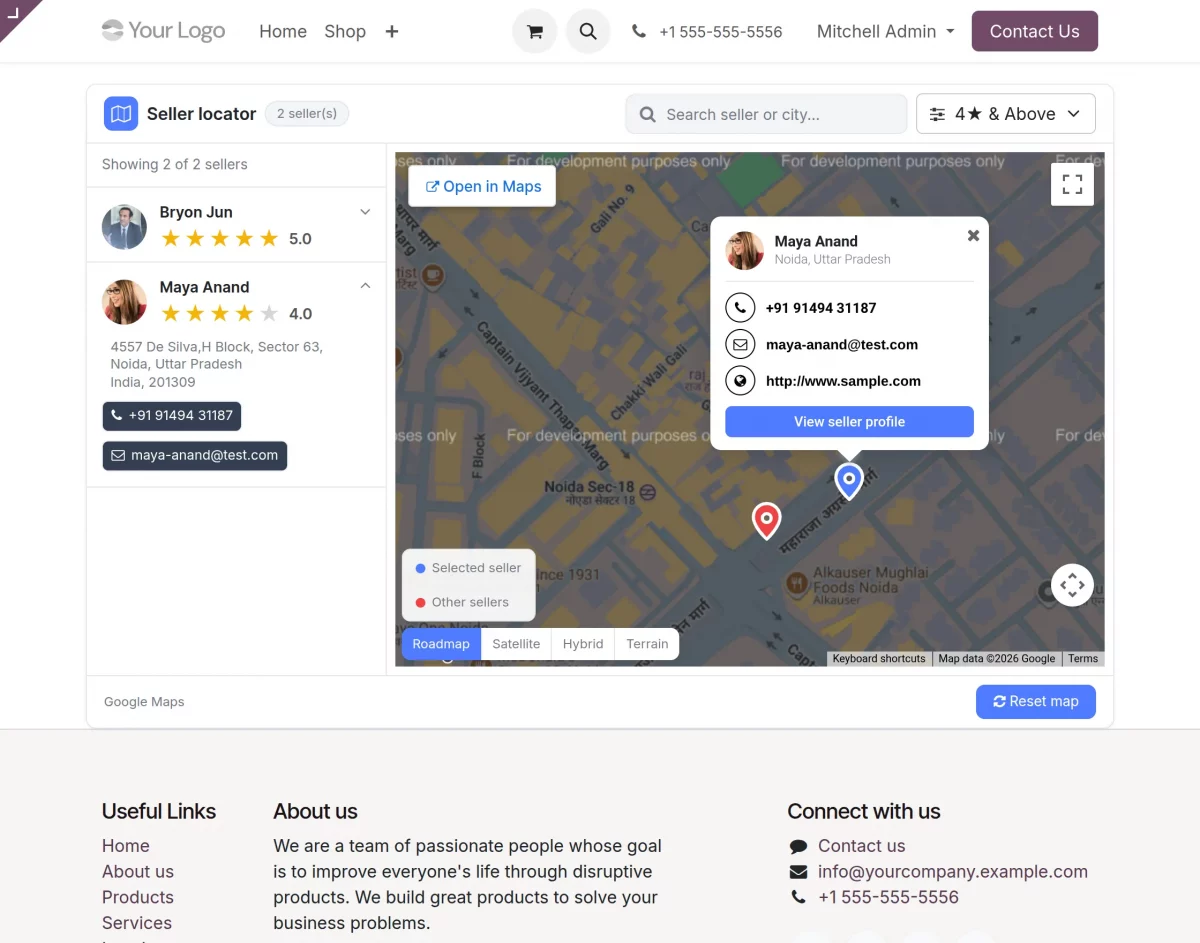Open the Mitchell Admin user menu
This screenshot has width=1200, height=943.
click(x=885, y=32)
